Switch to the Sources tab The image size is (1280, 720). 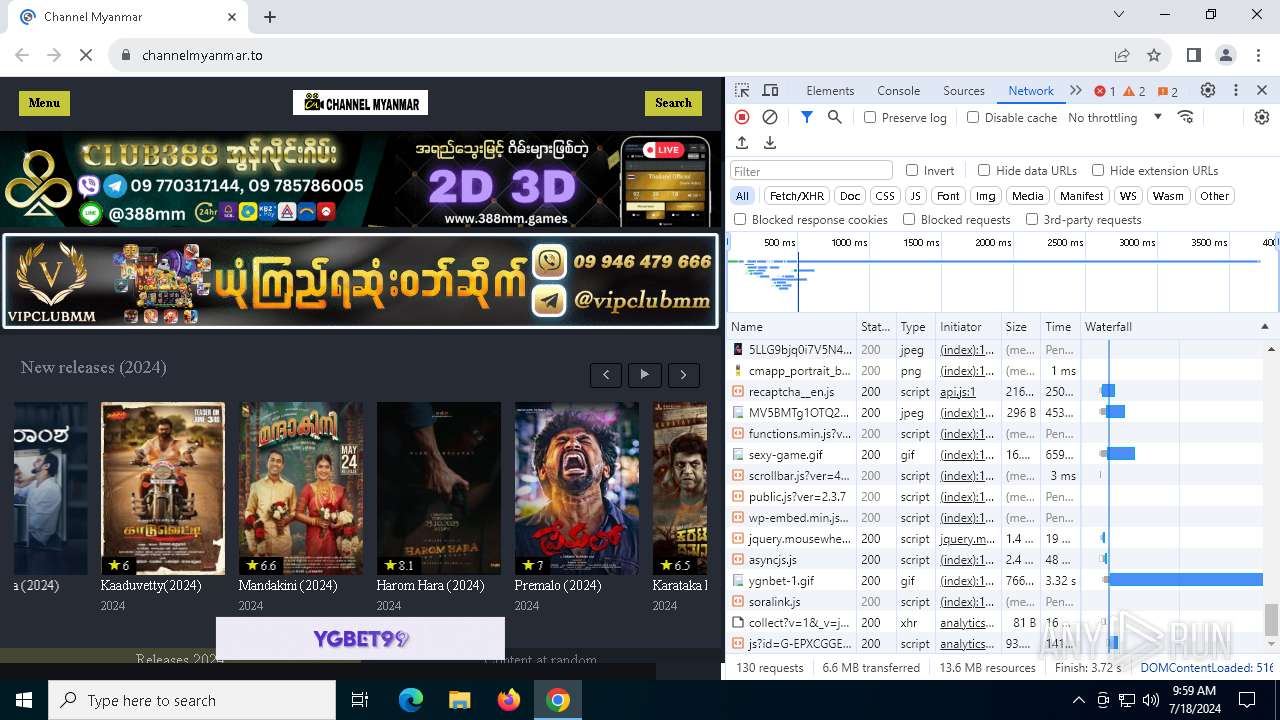(964, 91)
